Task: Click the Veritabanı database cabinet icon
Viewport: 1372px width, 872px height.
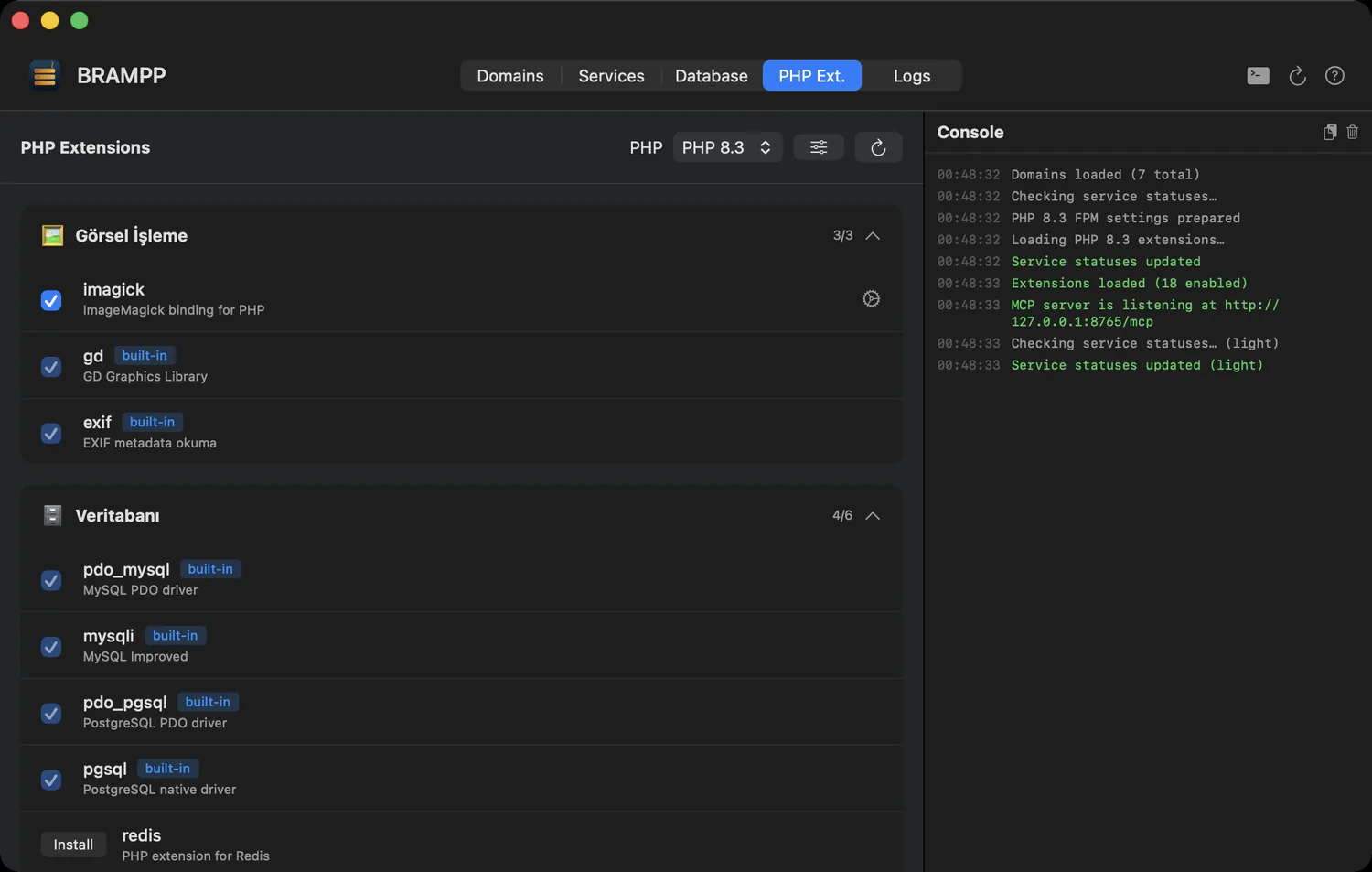Action: pyautogui.click(x=52, y=515)
